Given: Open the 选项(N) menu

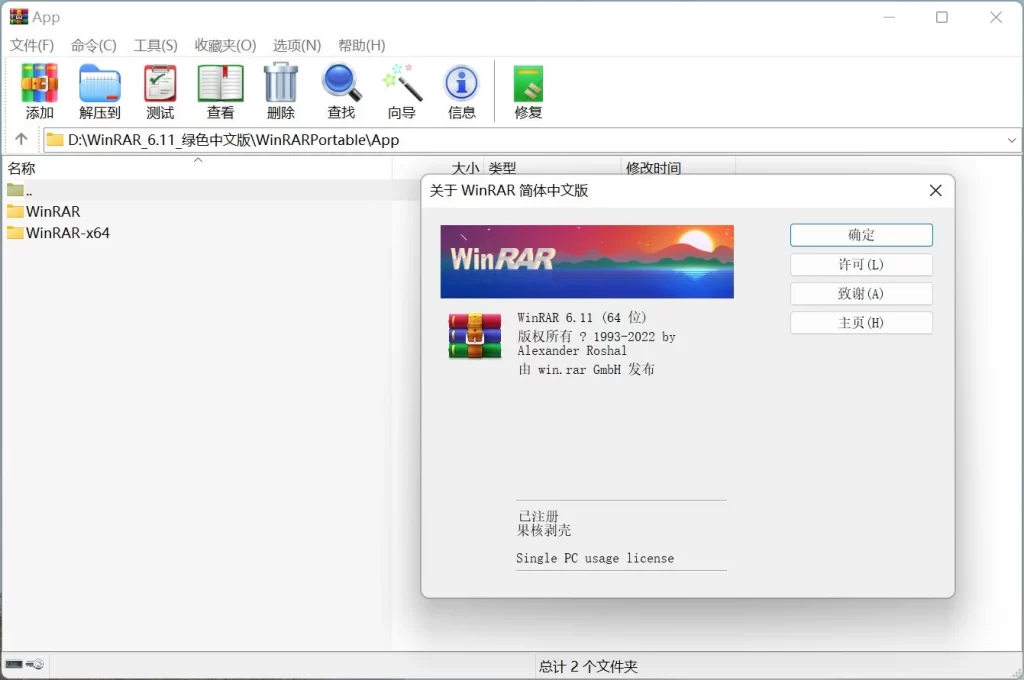Looking at the screenshot, I should pyautogui.click(x=297, y=45).
